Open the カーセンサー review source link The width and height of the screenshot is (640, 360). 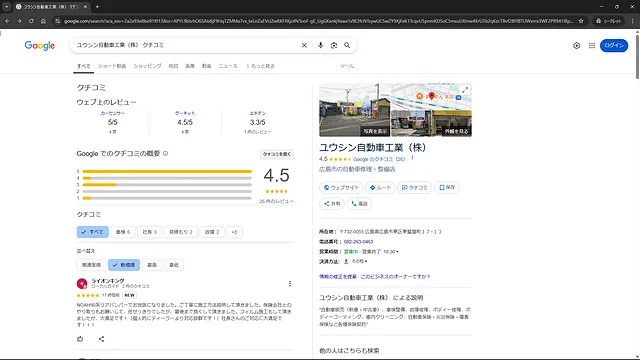click(113, 113)
